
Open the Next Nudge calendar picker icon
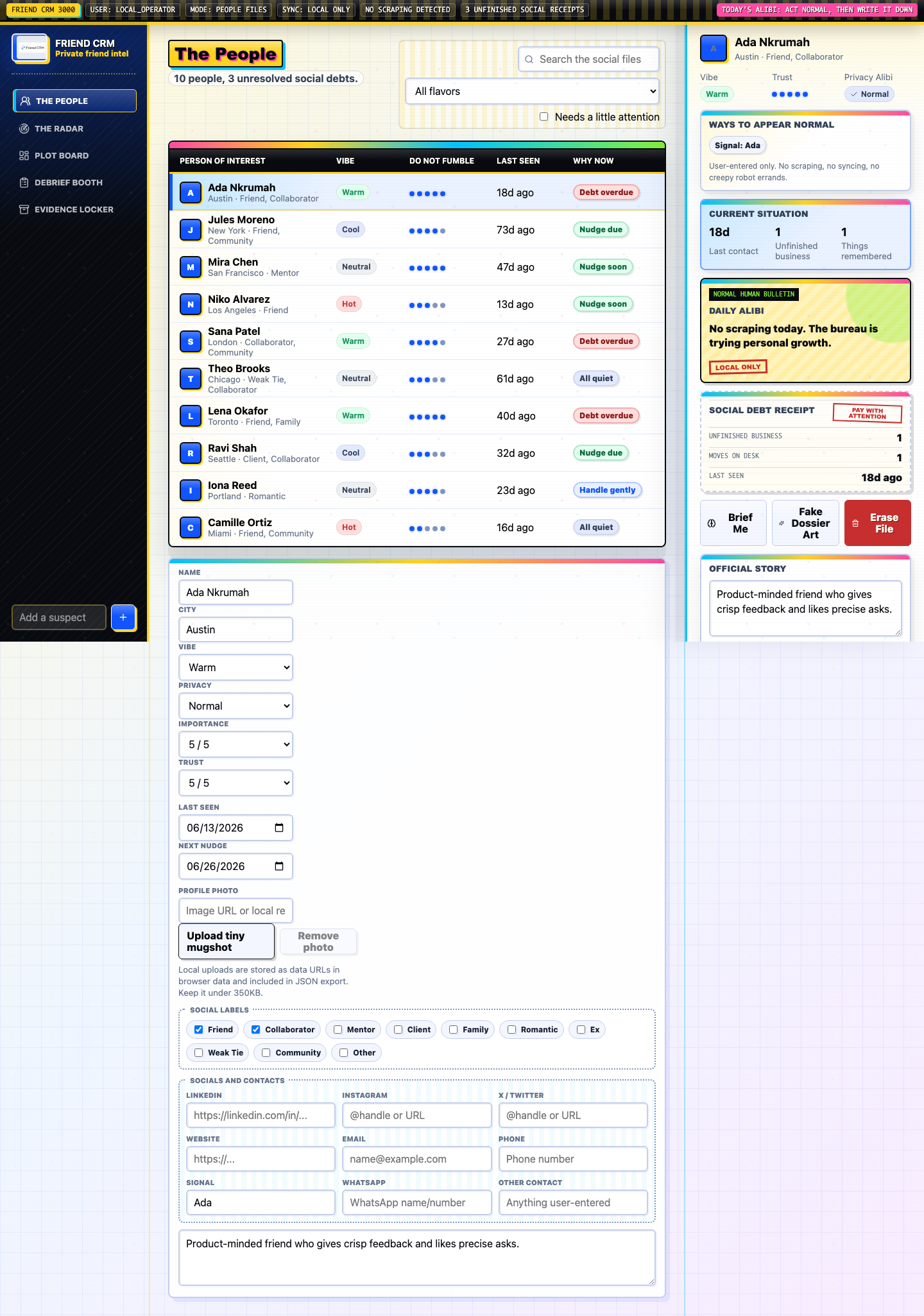point(279,866)
